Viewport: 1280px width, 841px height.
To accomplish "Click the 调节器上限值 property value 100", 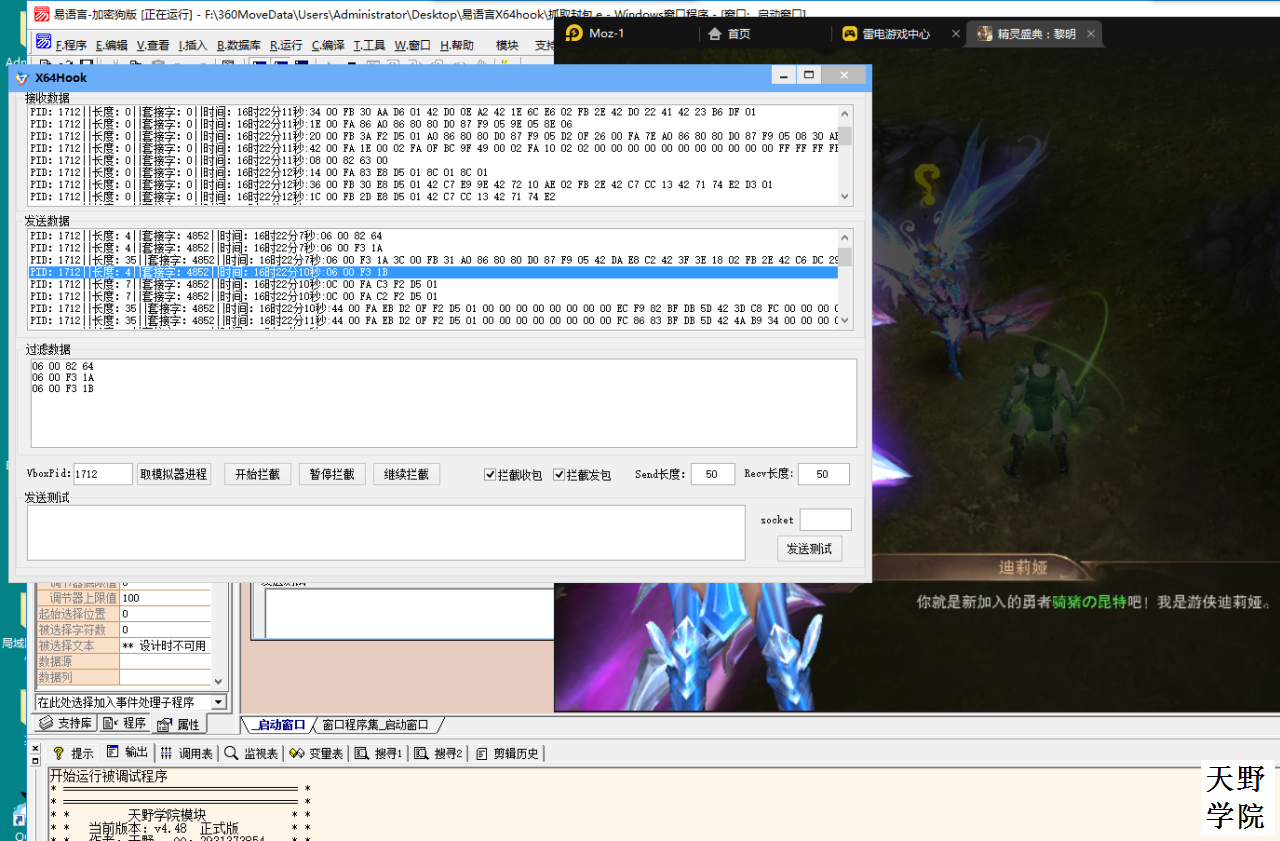I will pyautogui.click(x=165, y=598).
